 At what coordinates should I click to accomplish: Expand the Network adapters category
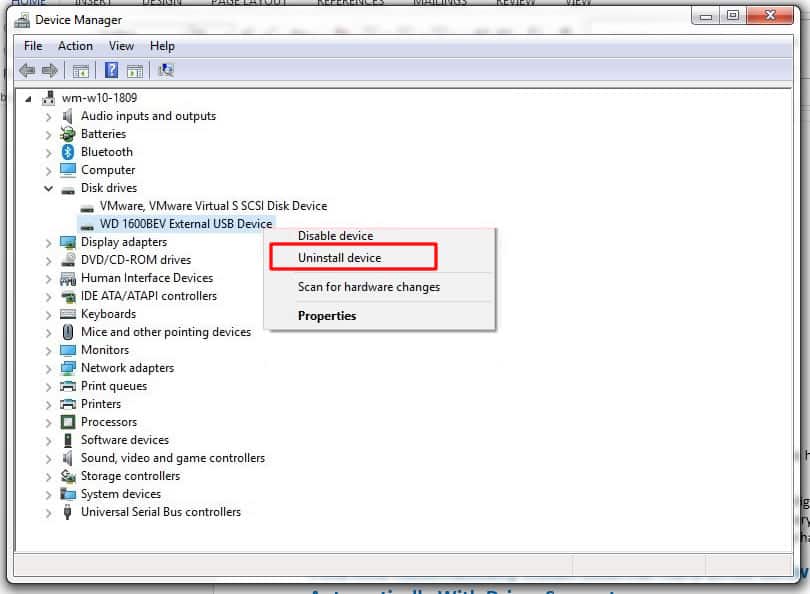48,368
